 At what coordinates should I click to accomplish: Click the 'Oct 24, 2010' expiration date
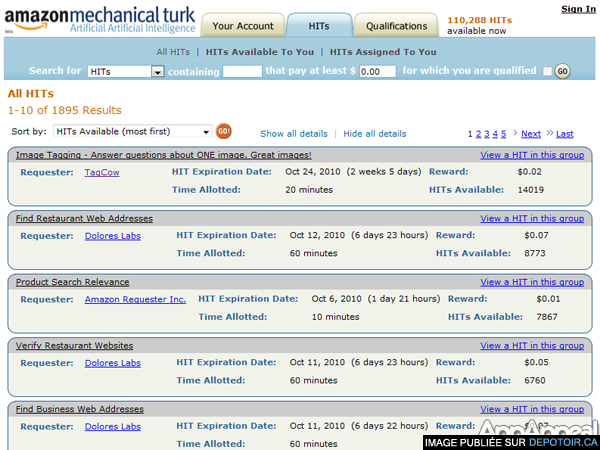[313, 172]
